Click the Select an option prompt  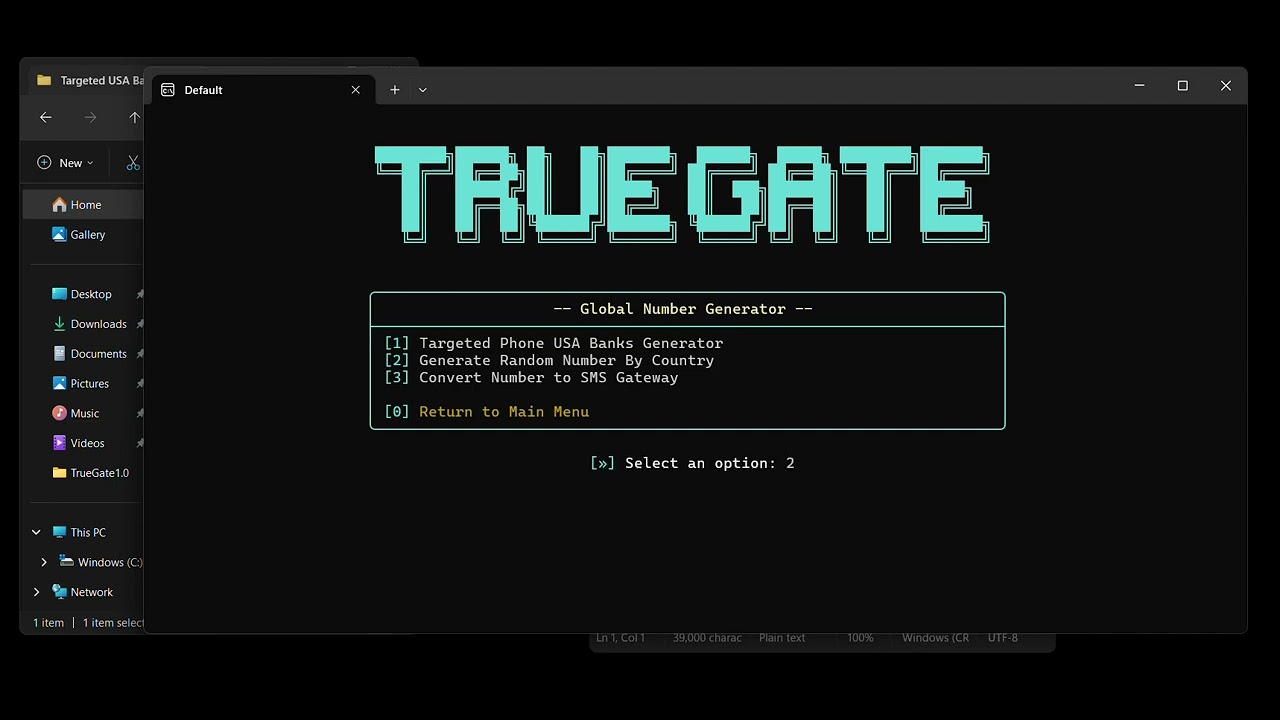coord(692,463)
